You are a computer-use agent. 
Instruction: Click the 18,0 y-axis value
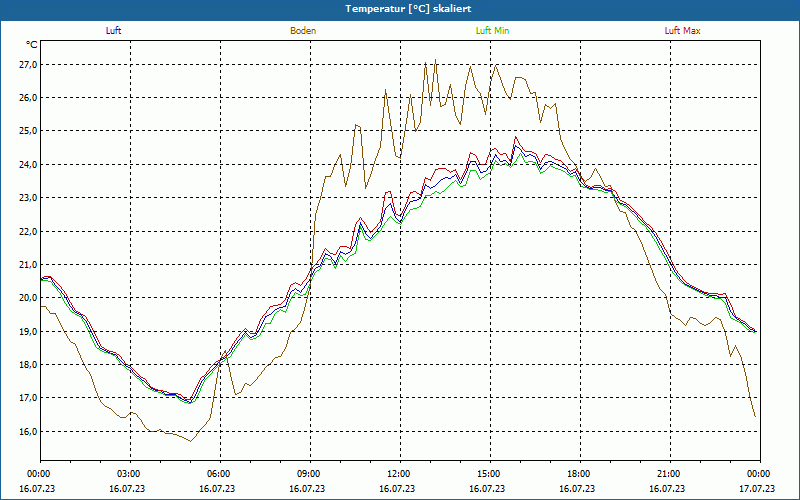point(28,365)
